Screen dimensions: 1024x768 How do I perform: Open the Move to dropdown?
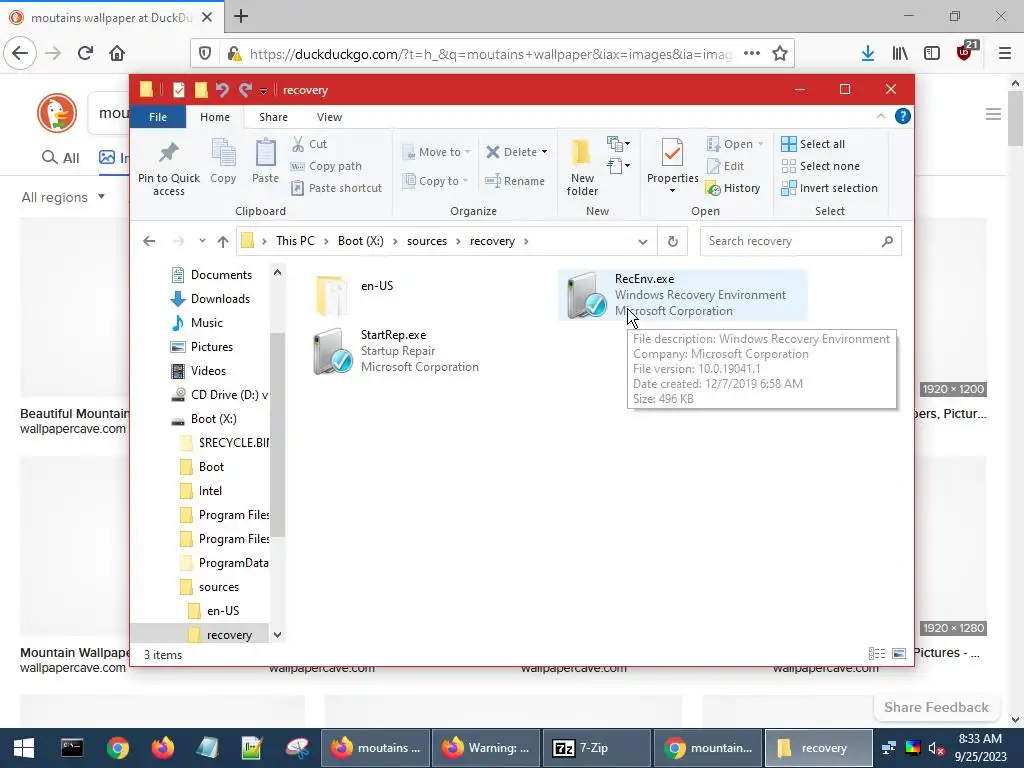(436, 152)
